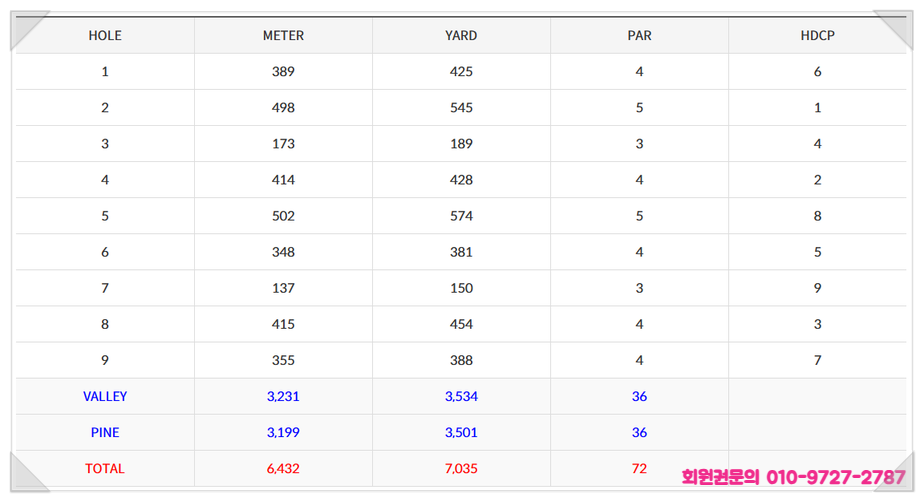This screenshot has width=924, height=502.
Task: Select the HDCP value in the 150 yard row
Action: (x=817, y=288)
